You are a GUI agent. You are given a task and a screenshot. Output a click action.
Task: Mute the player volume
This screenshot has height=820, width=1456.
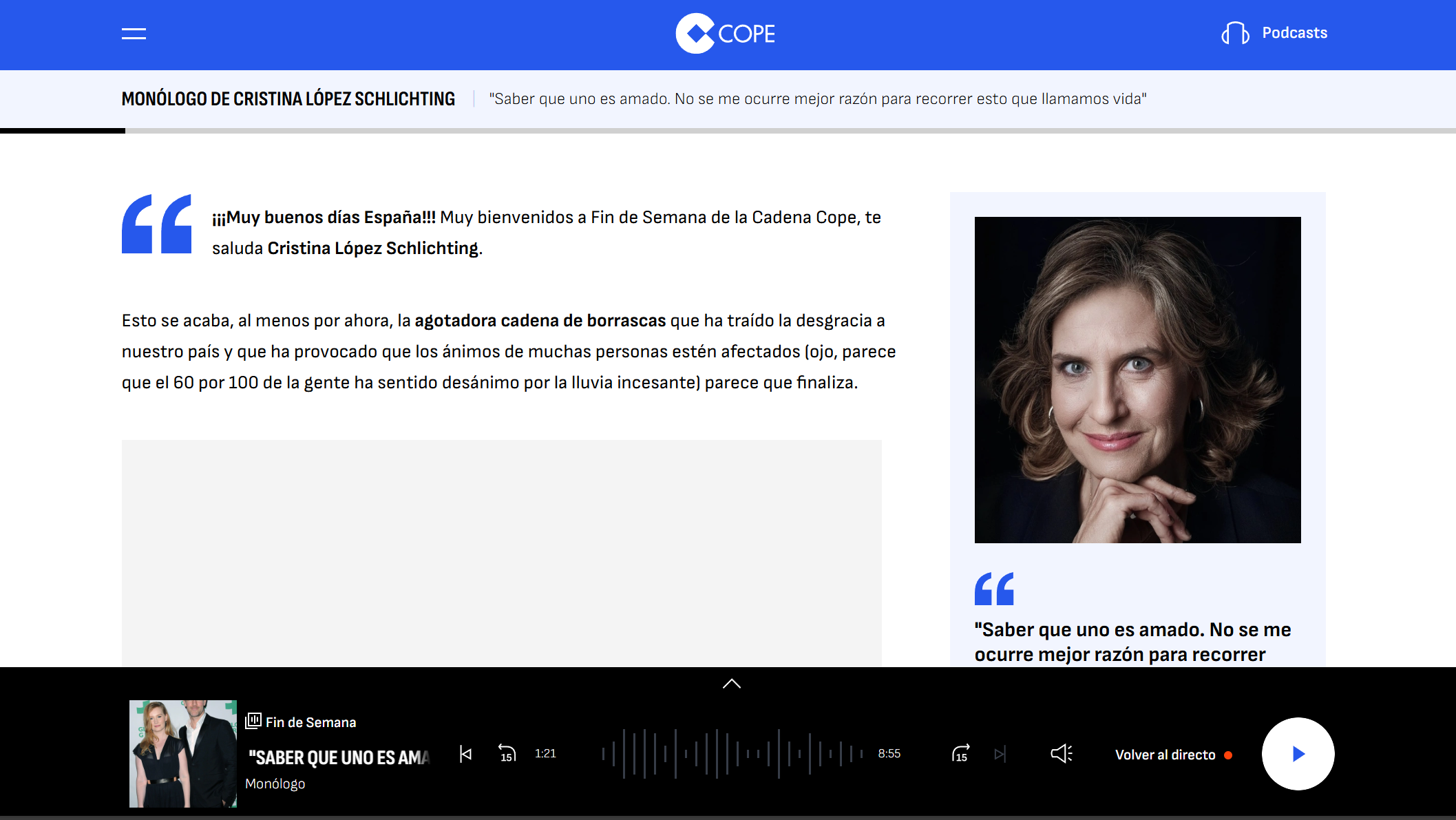tap(1061, 754)
